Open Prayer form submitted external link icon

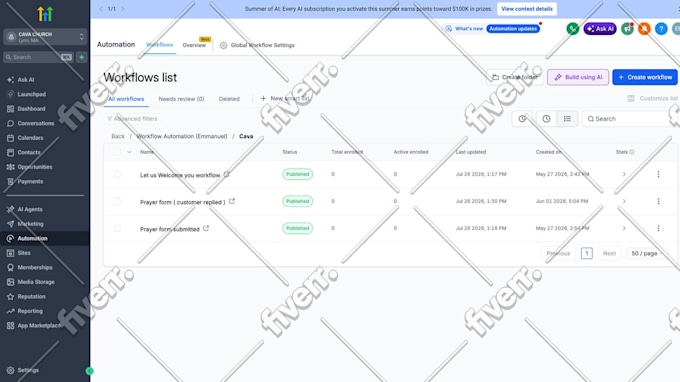(x=206, y=228)
